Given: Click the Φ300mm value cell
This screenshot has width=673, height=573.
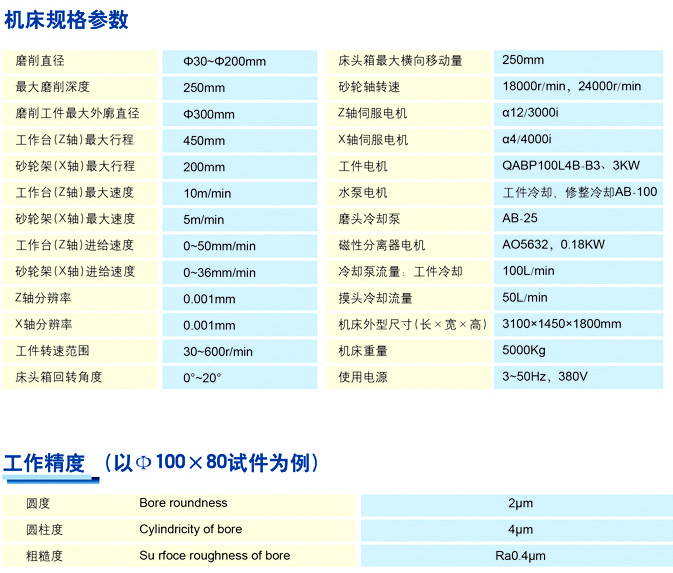Looking at the screenshot, I should pos(208,114).
